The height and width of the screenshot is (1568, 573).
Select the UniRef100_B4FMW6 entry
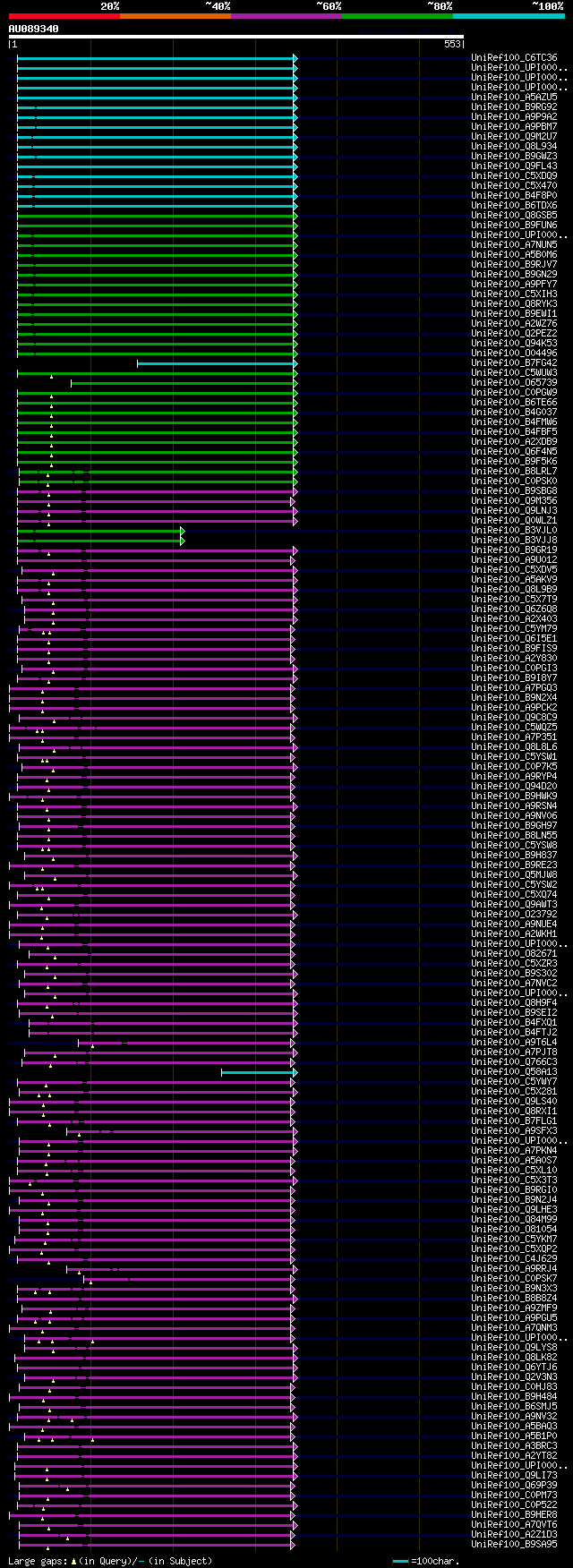click(514, 422)
